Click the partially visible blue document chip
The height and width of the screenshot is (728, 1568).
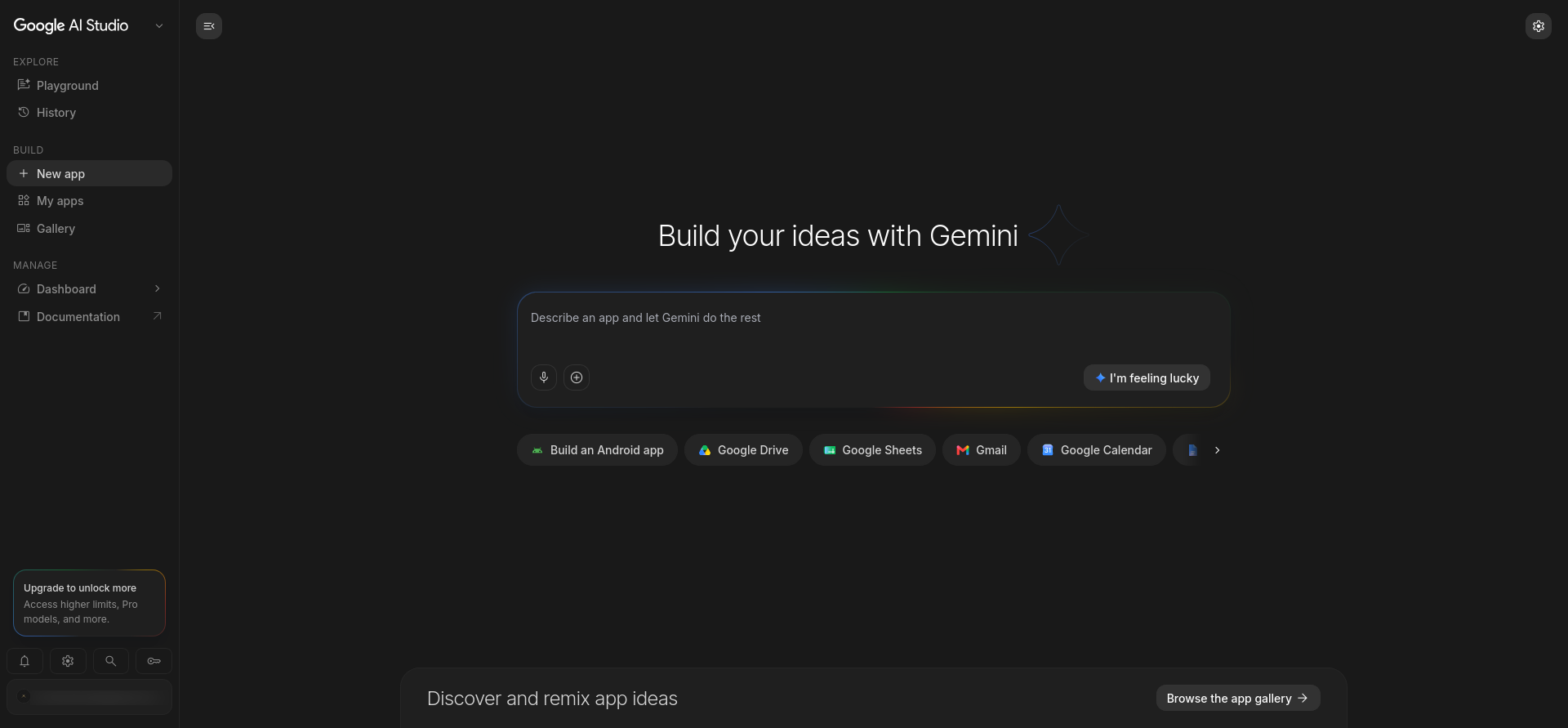click(x=1188, y=450)
